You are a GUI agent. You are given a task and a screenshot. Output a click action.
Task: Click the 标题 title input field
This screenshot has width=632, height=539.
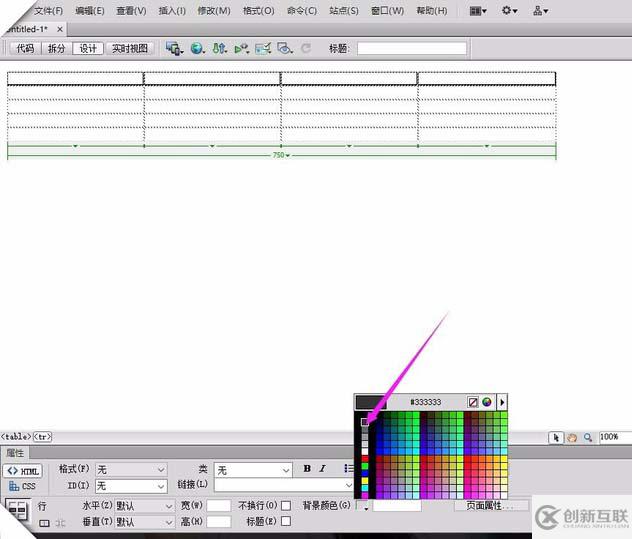click(412, 49)
